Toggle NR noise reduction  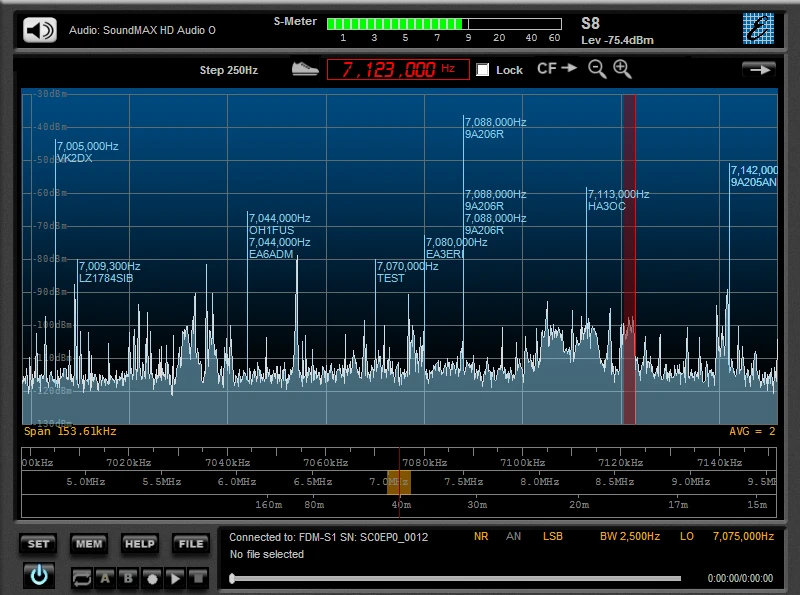coord(481,537)
